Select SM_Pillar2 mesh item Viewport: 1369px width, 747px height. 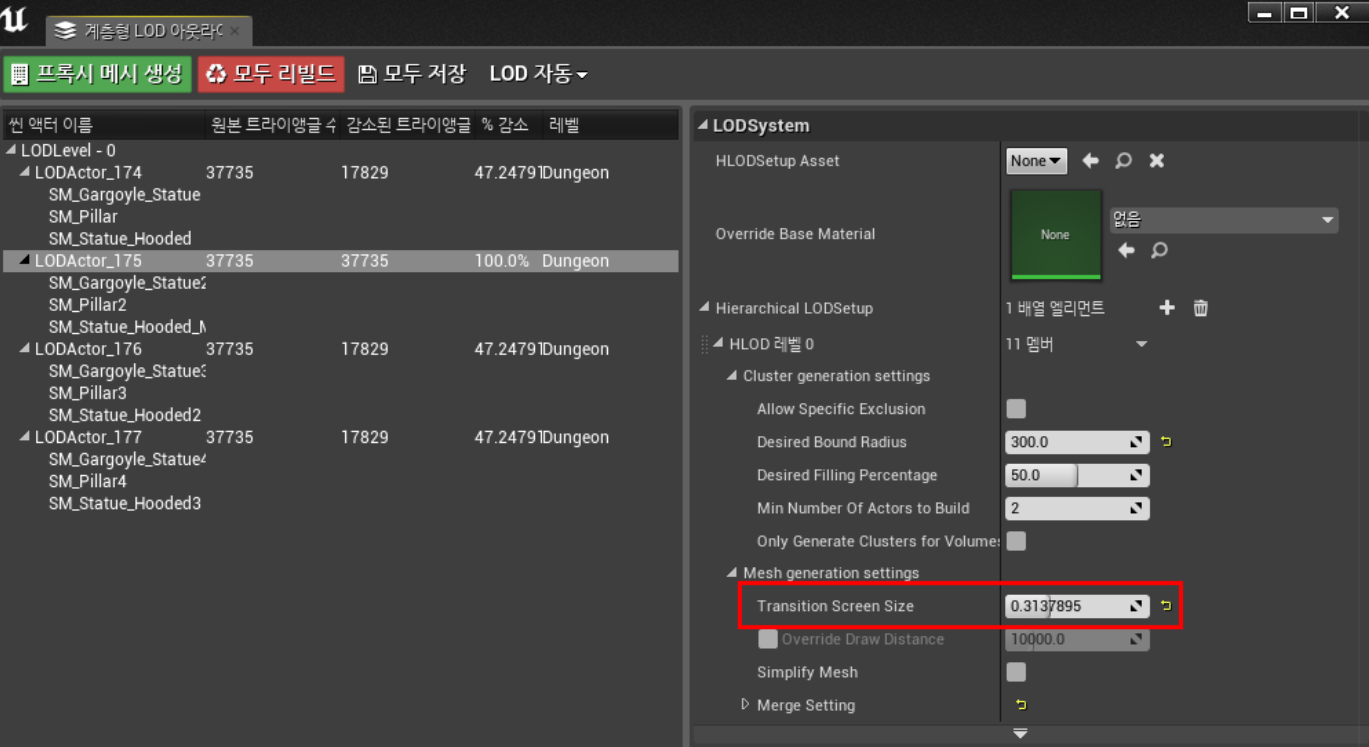click(88, 305)
